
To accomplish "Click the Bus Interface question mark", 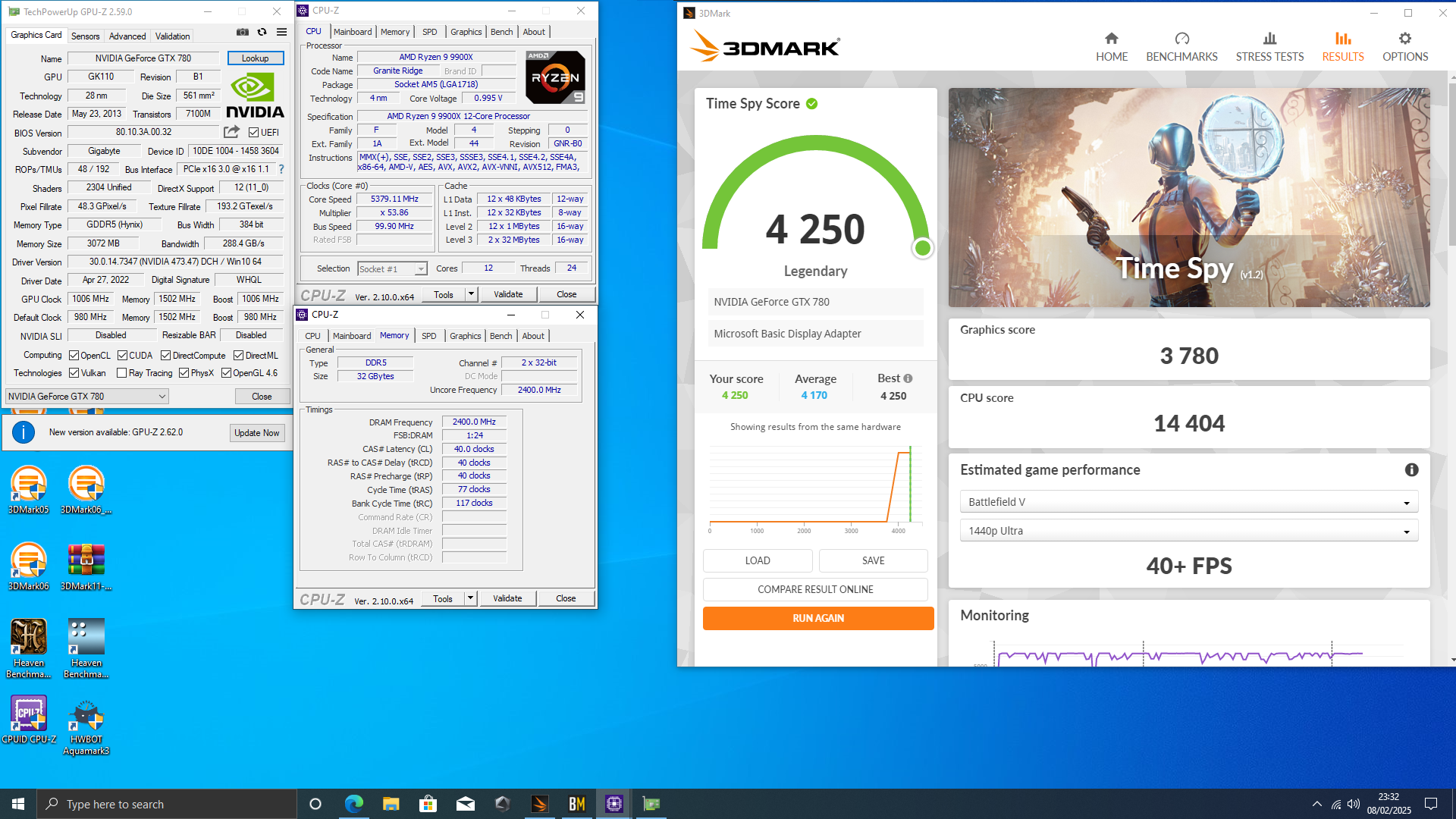I will 281,169.
